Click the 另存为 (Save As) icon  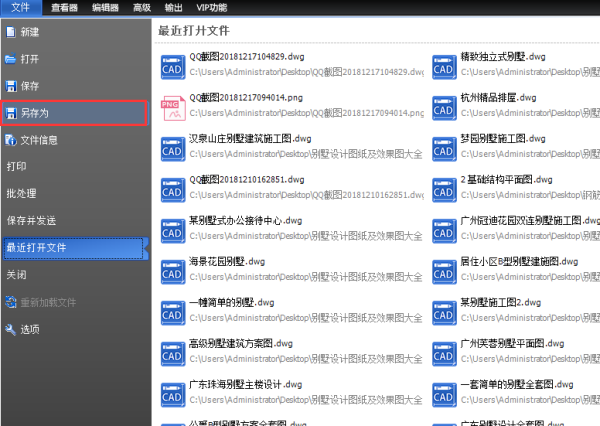tap(11, 113)
